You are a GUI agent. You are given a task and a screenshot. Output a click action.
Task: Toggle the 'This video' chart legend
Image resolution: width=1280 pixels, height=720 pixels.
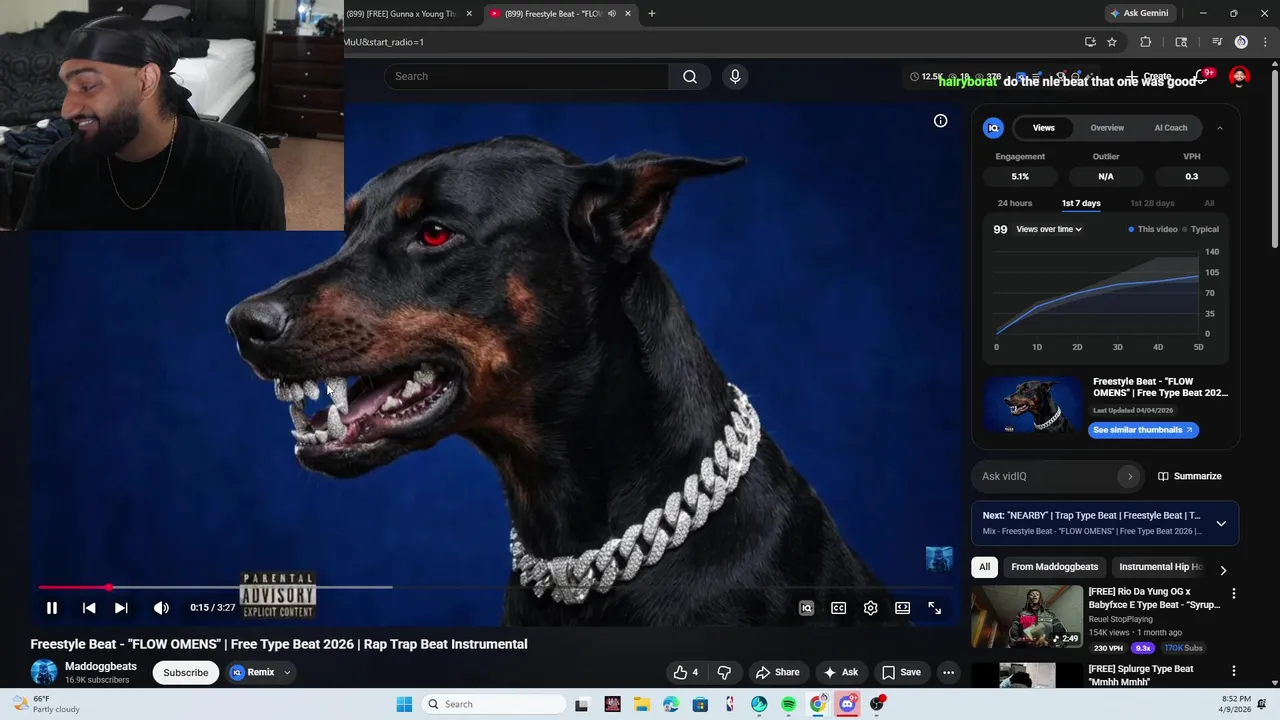pos(1153,229)
